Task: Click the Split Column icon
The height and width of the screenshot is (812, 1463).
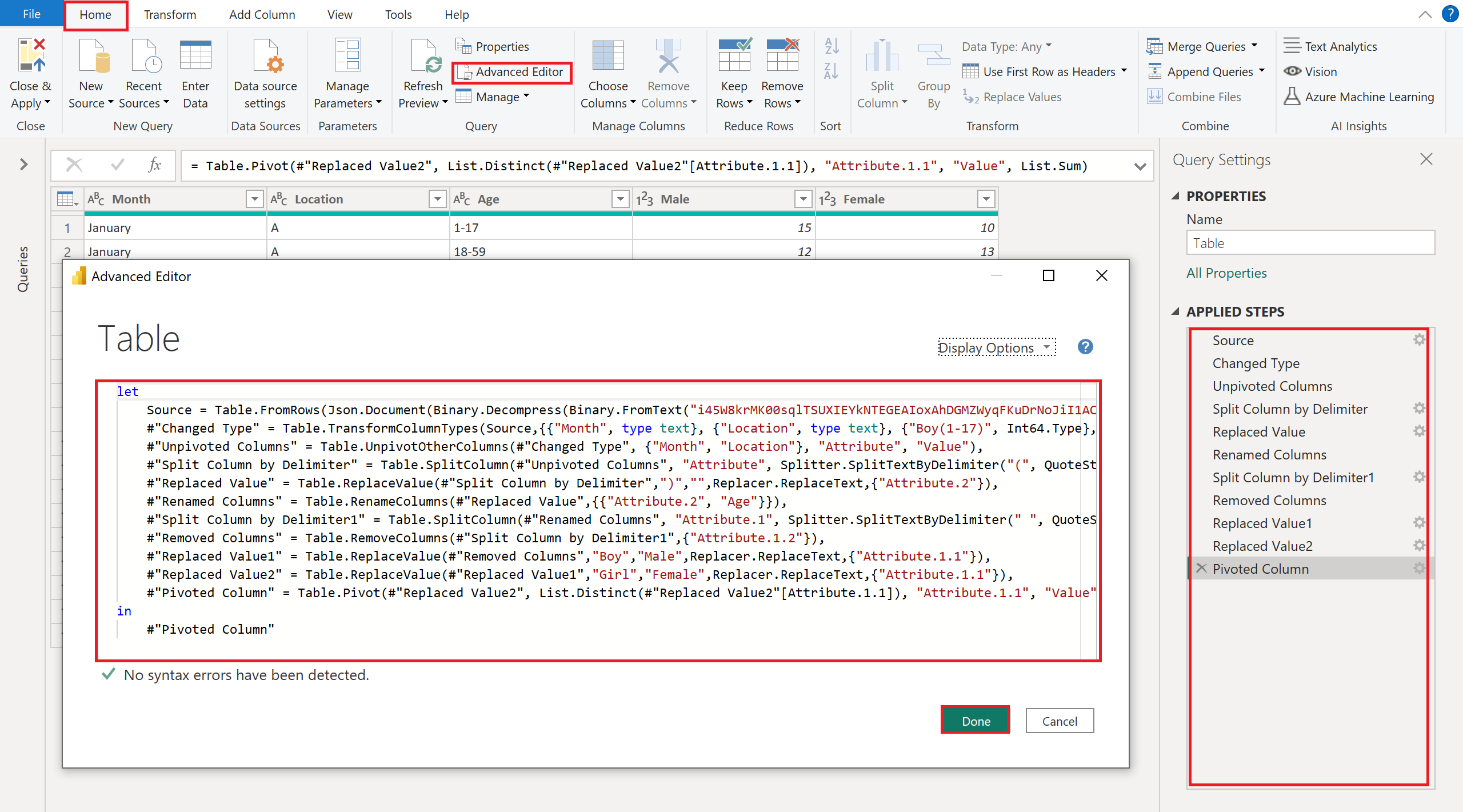Action: coord(882,56)
